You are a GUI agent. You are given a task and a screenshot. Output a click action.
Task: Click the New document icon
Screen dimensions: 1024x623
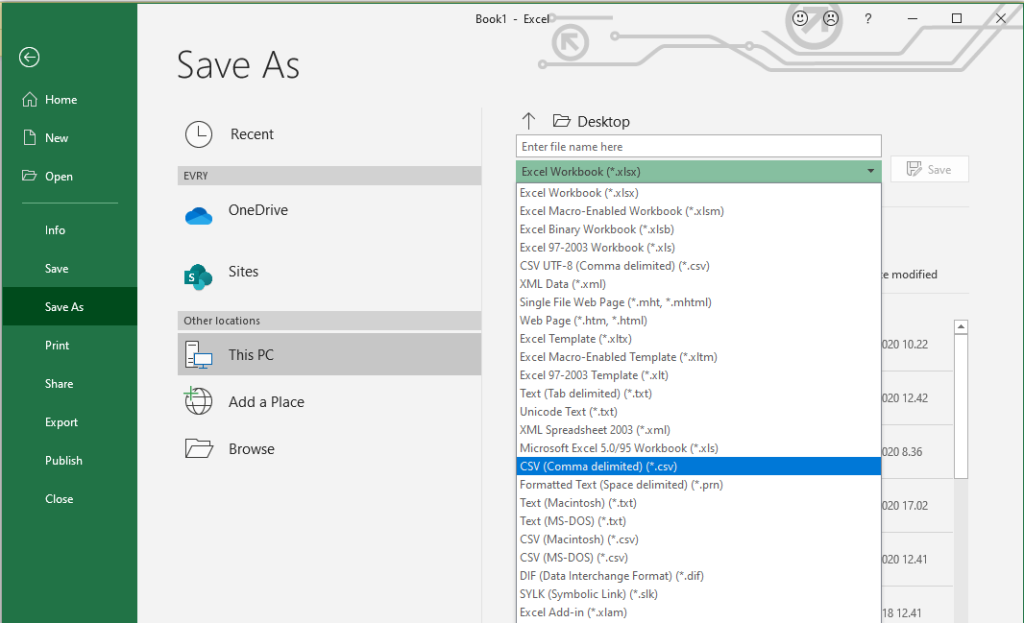click(29, 138)
